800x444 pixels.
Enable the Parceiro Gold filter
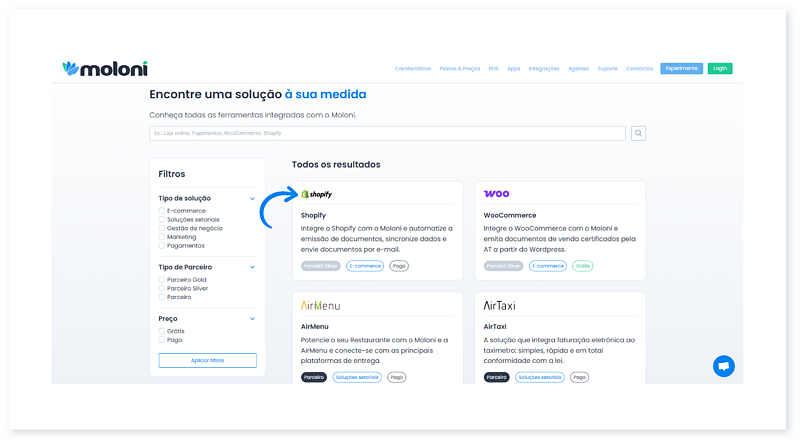point(162,280)
